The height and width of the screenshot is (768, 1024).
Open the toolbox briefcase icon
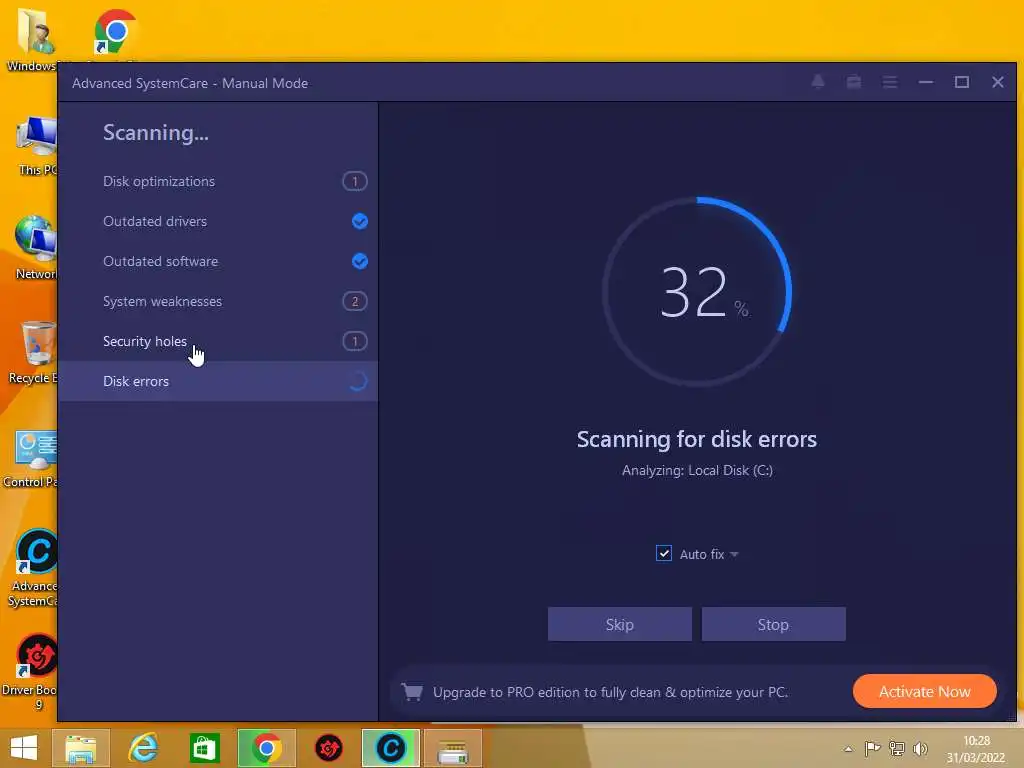coord(854,82)
